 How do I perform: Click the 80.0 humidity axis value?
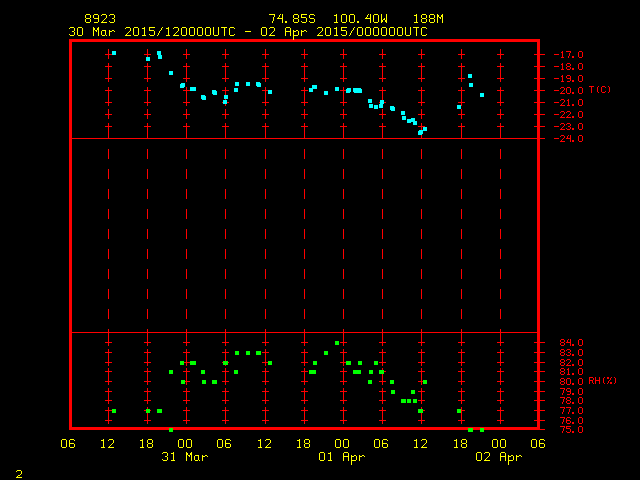[x=571, y=382]
